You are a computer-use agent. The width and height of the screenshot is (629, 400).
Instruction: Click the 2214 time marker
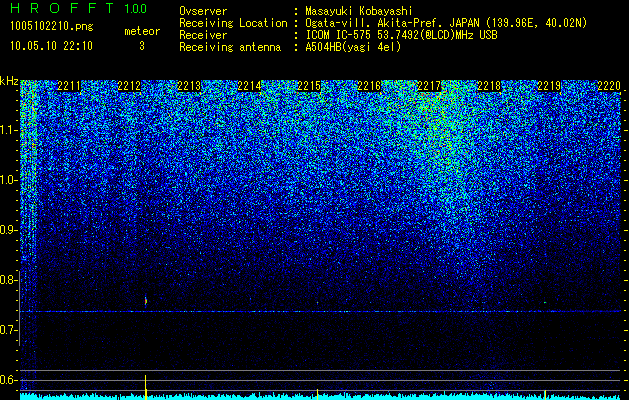pos(249,86)
